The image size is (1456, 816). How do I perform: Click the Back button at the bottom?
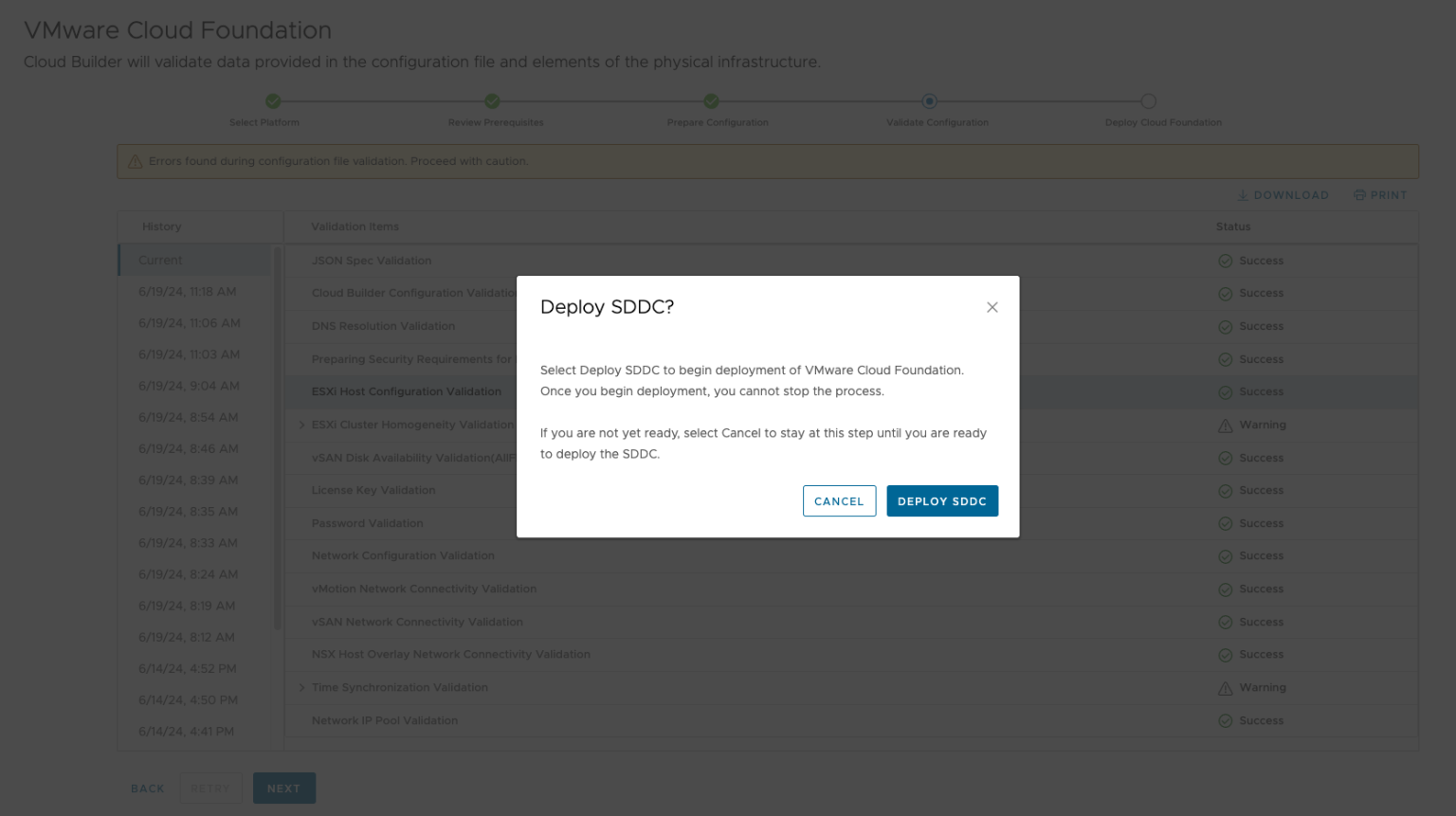coord(147,788)
